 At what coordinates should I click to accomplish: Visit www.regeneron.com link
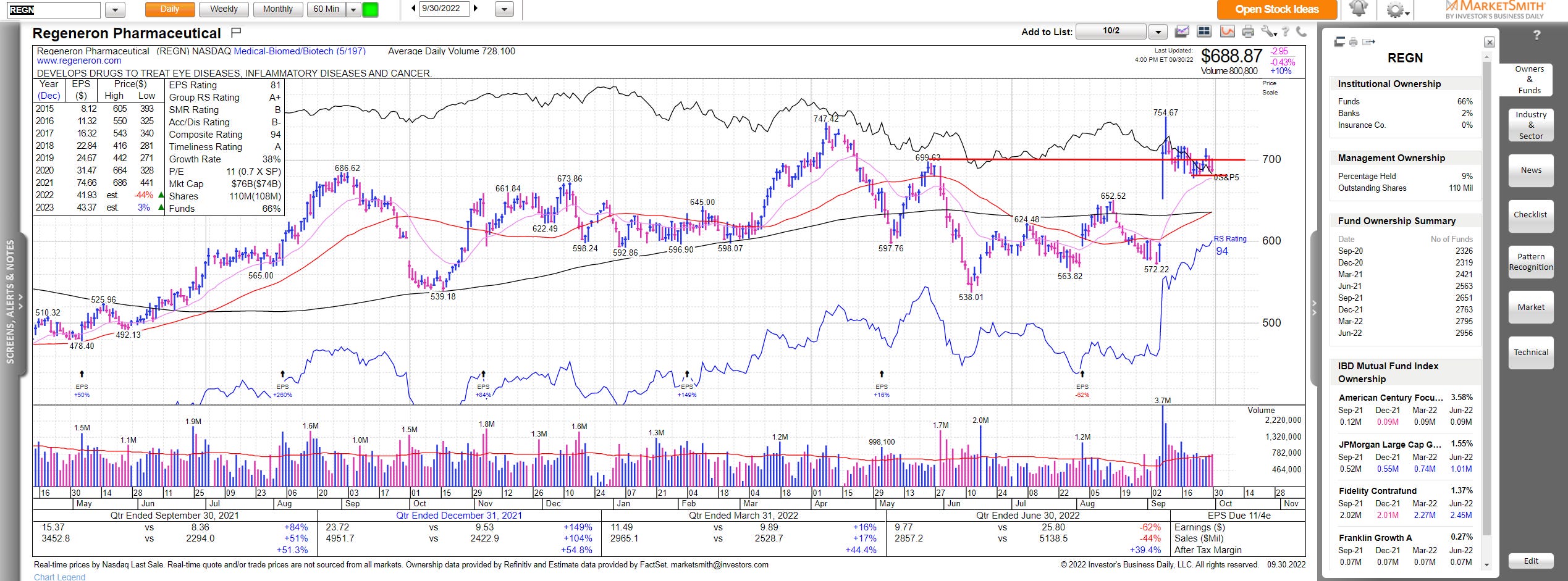(79, 61)
